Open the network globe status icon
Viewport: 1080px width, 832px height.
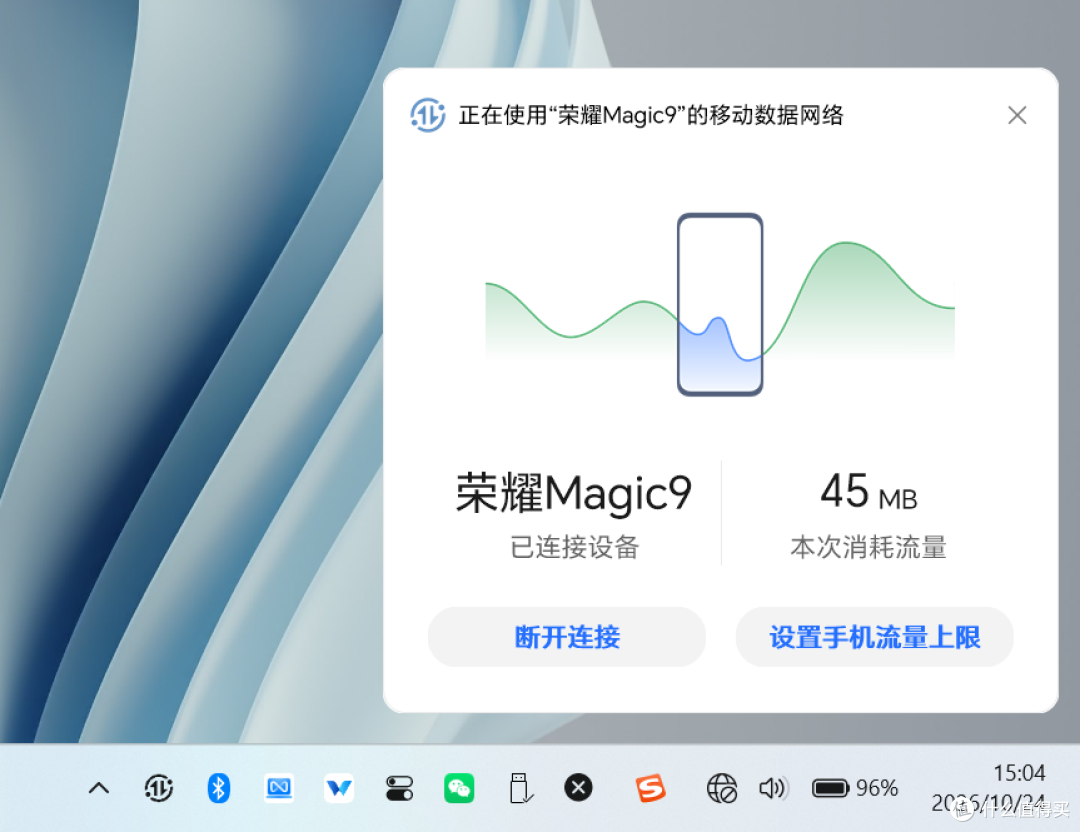pyautogui.click(x=722, y=788)
